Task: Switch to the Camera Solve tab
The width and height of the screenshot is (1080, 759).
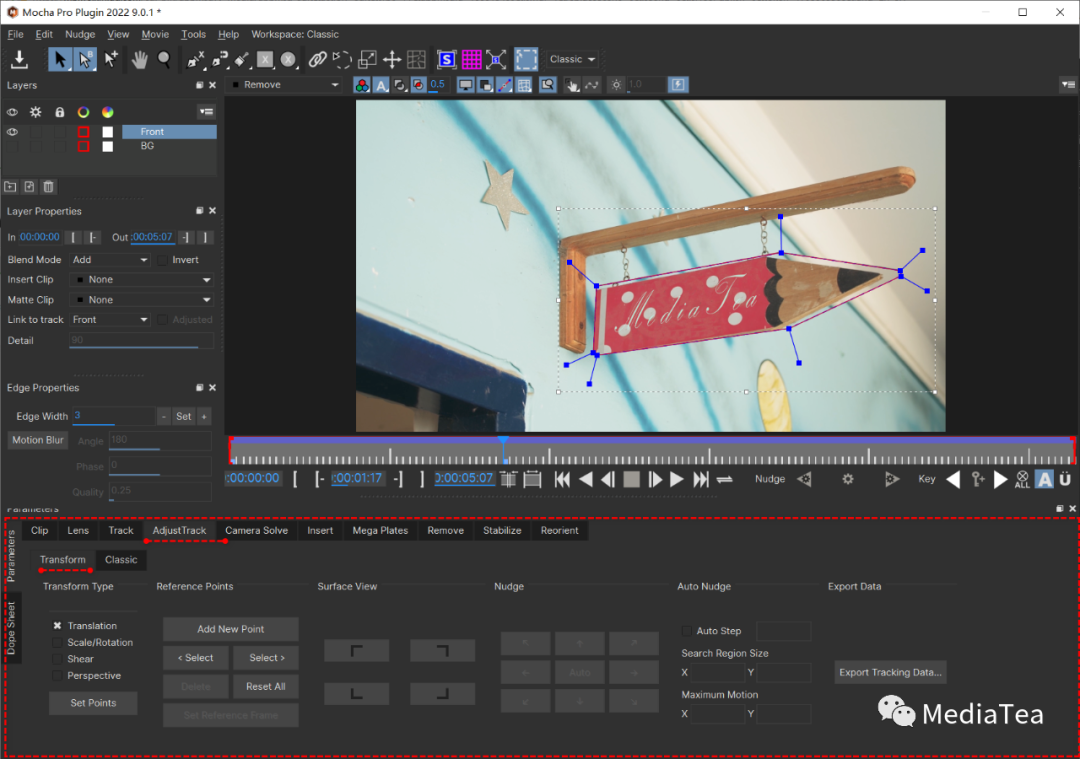Action: (x=256, y=530)
